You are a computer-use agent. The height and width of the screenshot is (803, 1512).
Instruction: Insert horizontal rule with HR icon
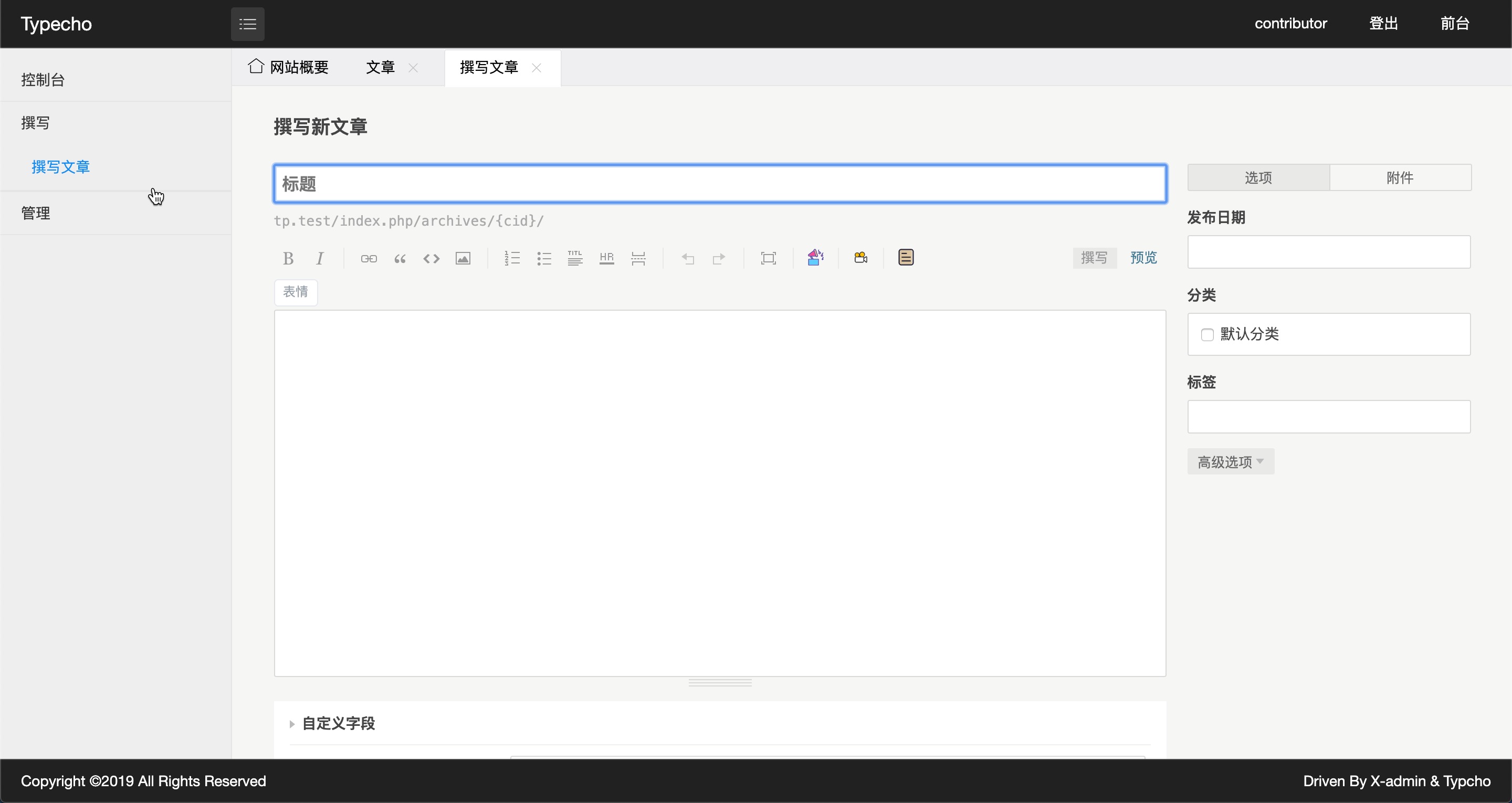tap(606, 258)
